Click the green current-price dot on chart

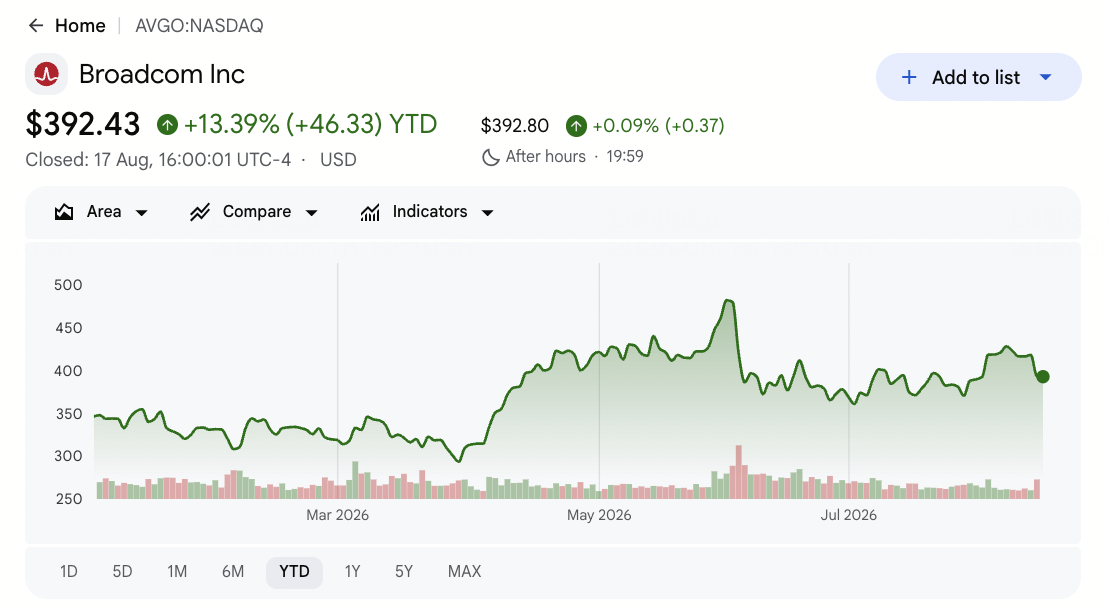coord(1043,377)
